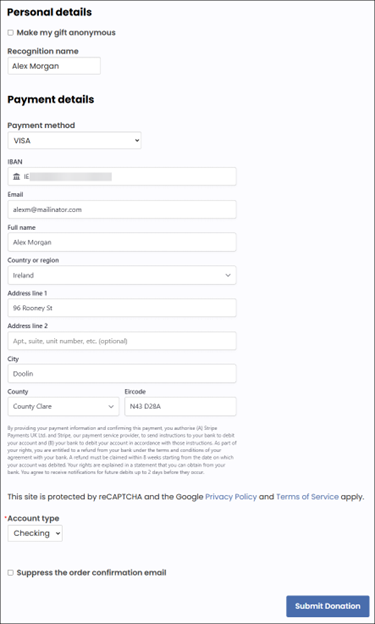
Task: Open the Terms of Service link
Action: (307, 497)
